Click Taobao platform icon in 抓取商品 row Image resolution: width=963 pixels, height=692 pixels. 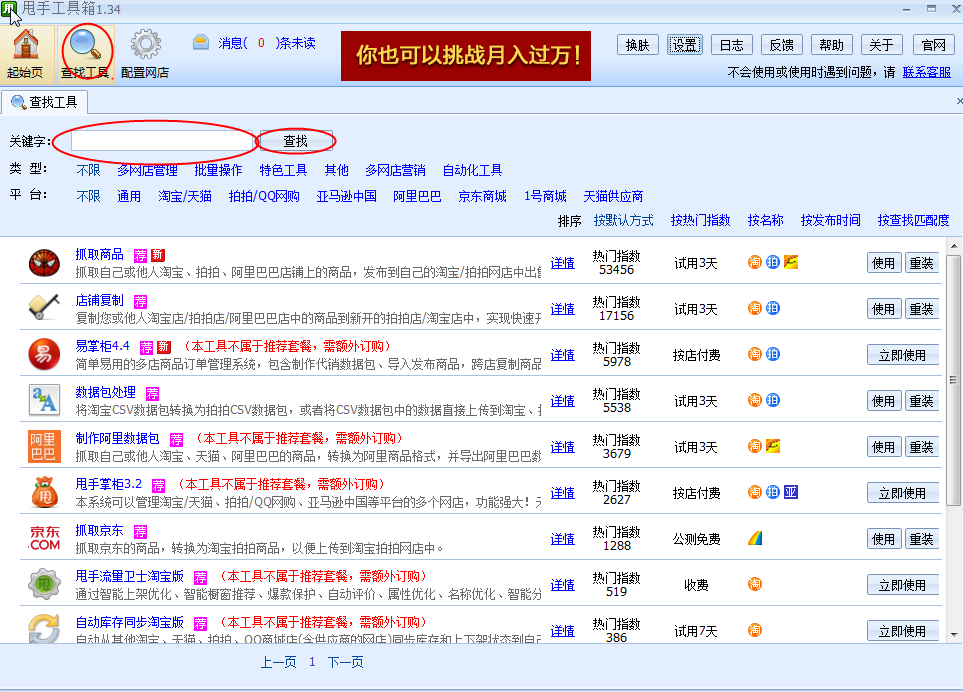(x=754, y=262)
